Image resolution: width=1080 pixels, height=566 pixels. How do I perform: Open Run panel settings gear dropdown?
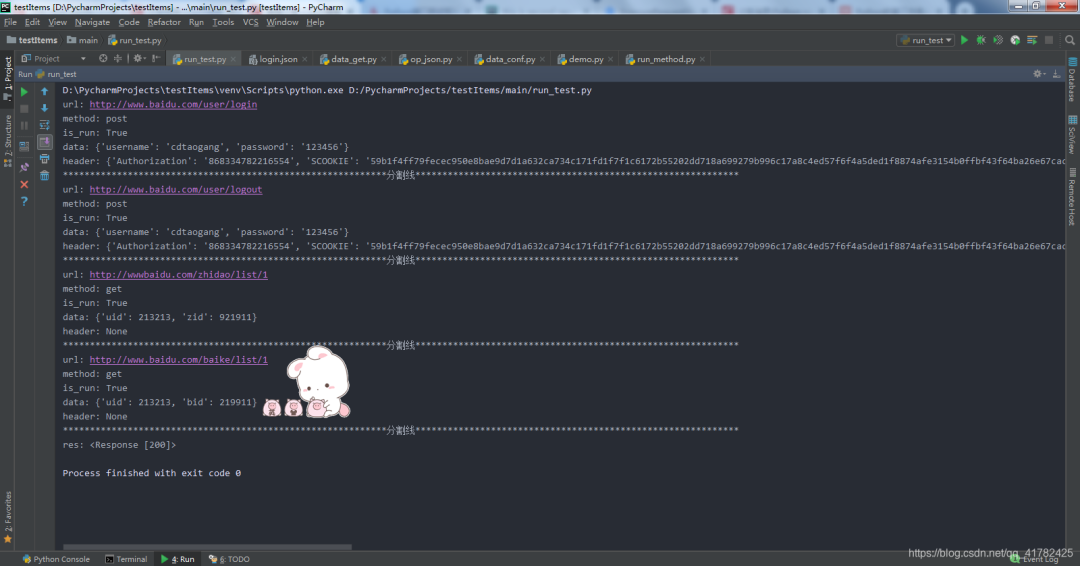click(x=1039, y=74)
